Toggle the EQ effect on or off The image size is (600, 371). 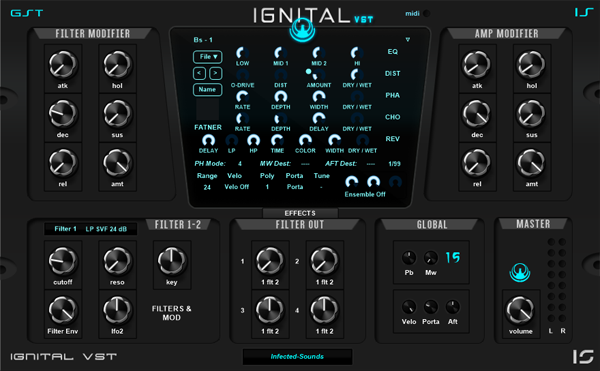pyautogui.click(x=393, y=52)
